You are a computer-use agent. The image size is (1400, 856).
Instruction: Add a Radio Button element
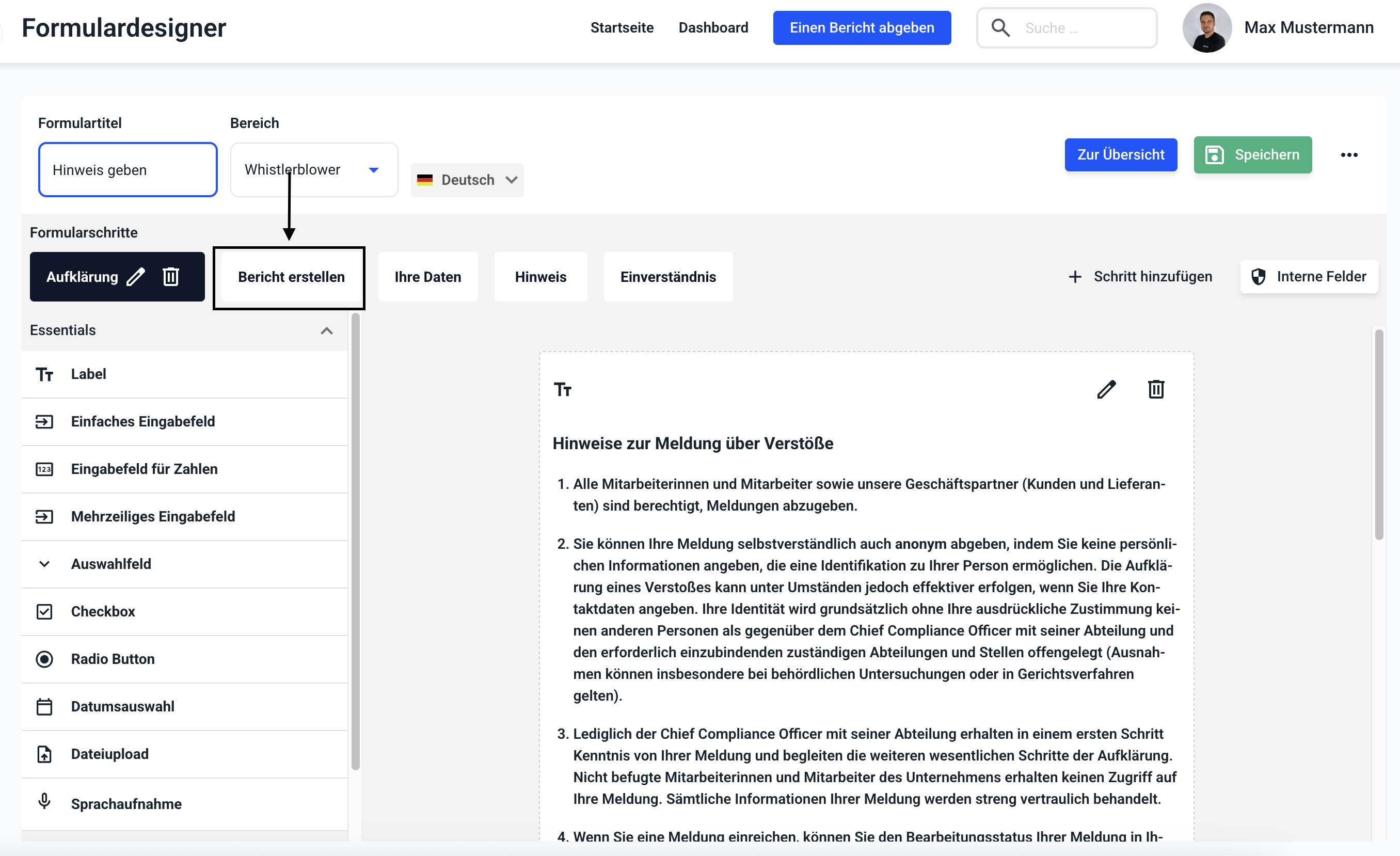(x=113, y=659)
